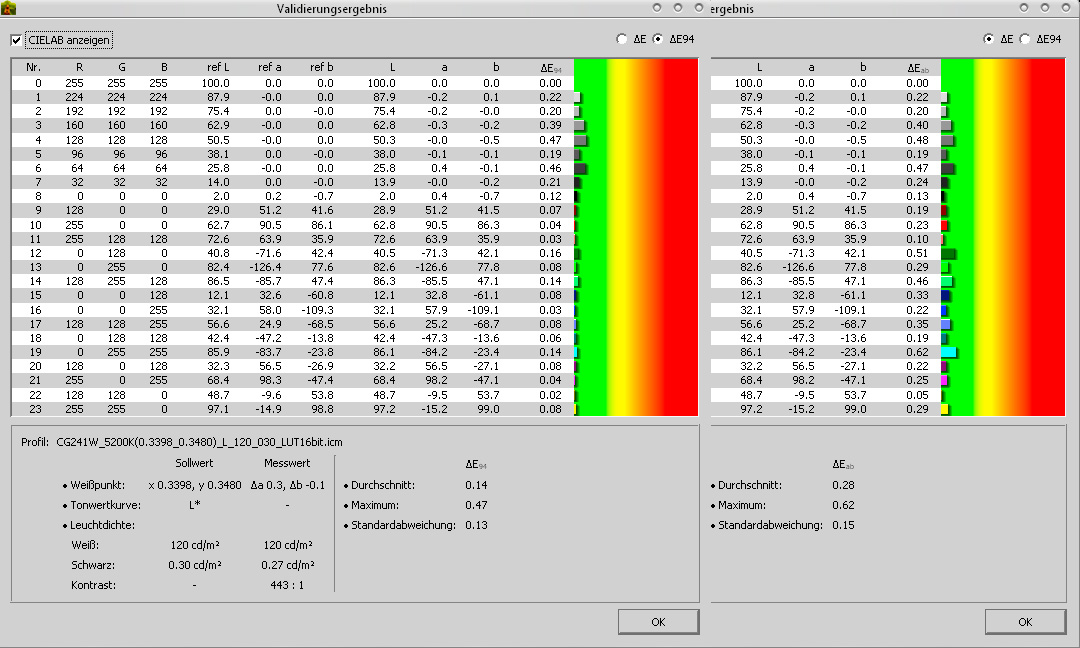
Task: Choose ΔE radio in the ΔEab results window
Action: pyautogui.click(x=989, y=39)
